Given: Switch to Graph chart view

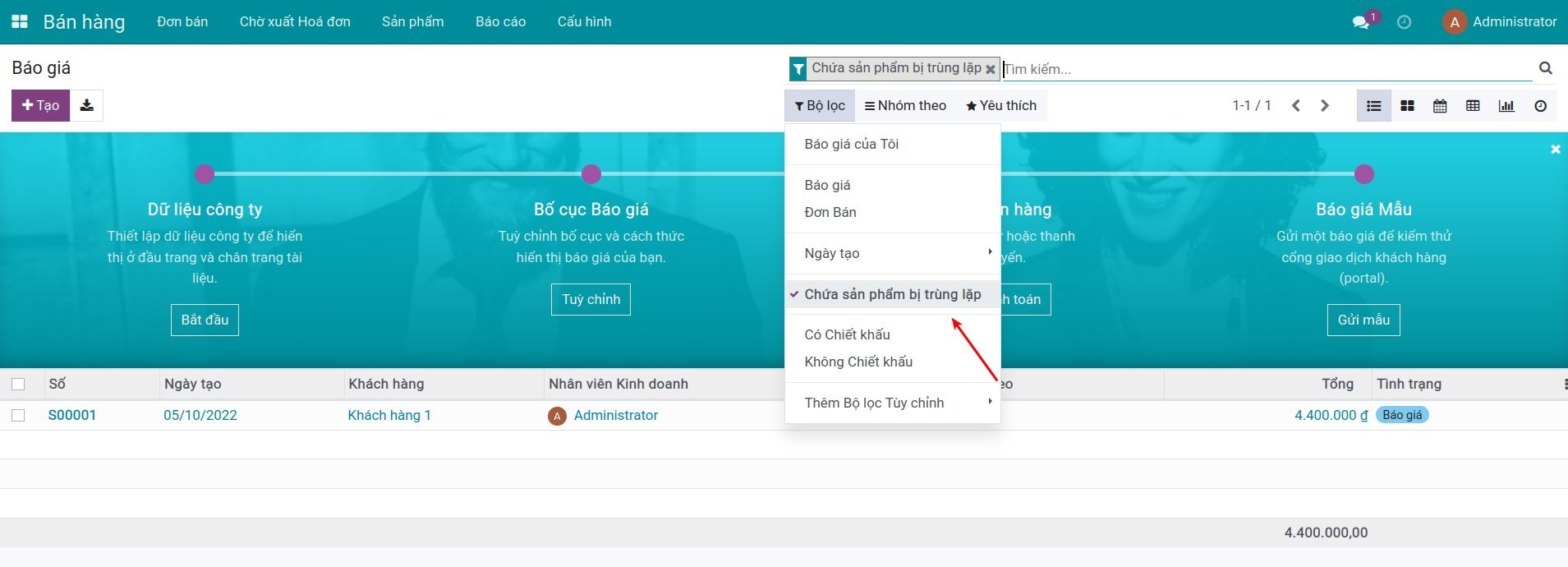Looking at the screenshot, I should 1506,106.
